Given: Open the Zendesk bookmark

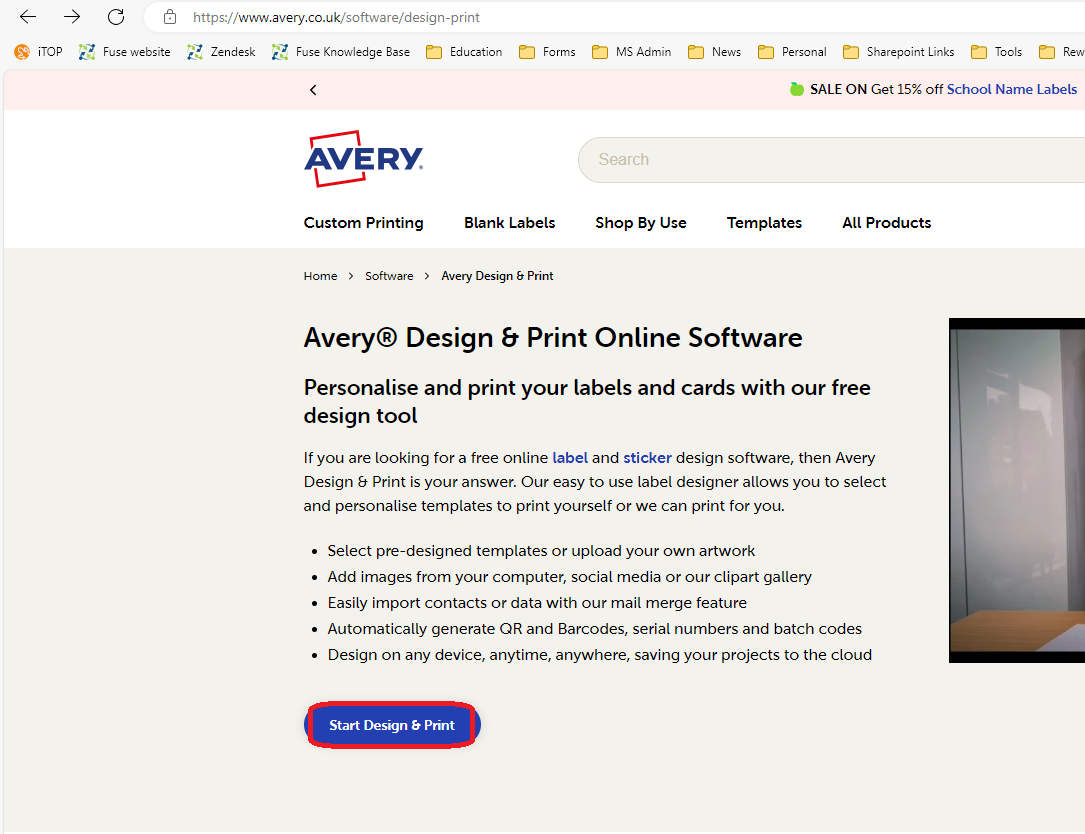Looking at the screenshot, I should [221, 52].
